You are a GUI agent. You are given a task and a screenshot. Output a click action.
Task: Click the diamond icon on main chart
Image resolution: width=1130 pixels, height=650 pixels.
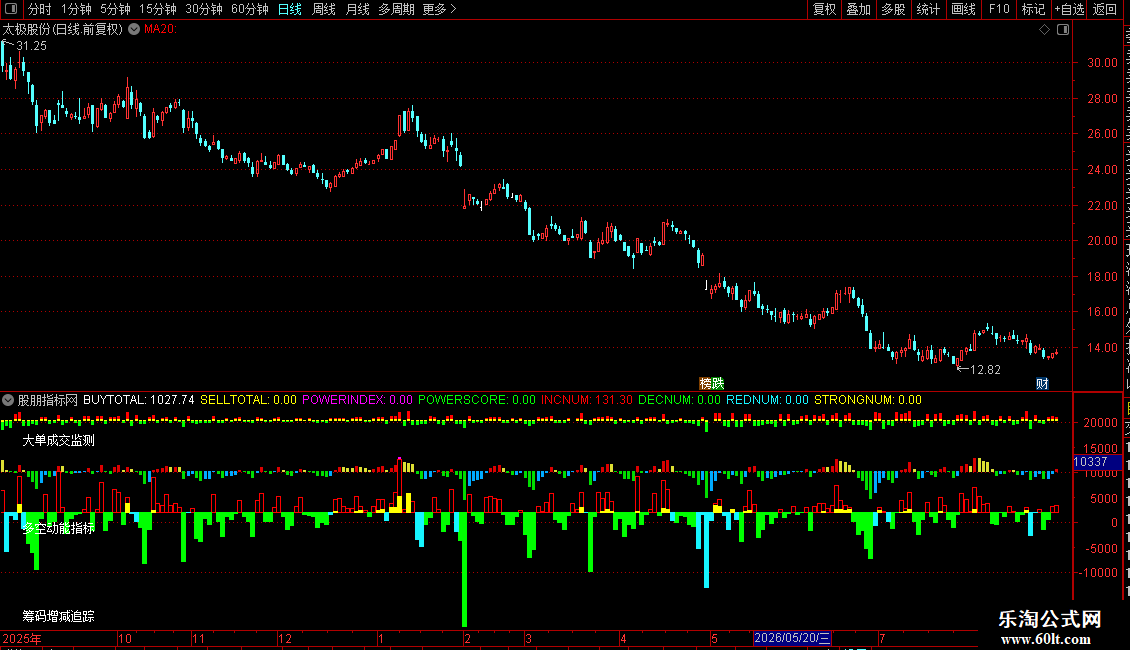(x=1044, y=30)
